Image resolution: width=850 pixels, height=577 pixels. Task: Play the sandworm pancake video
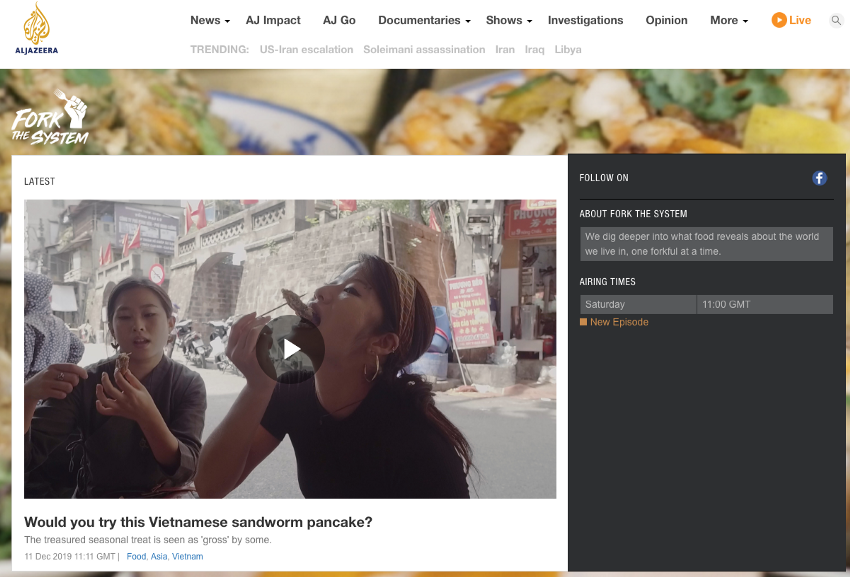pos(290,349)
